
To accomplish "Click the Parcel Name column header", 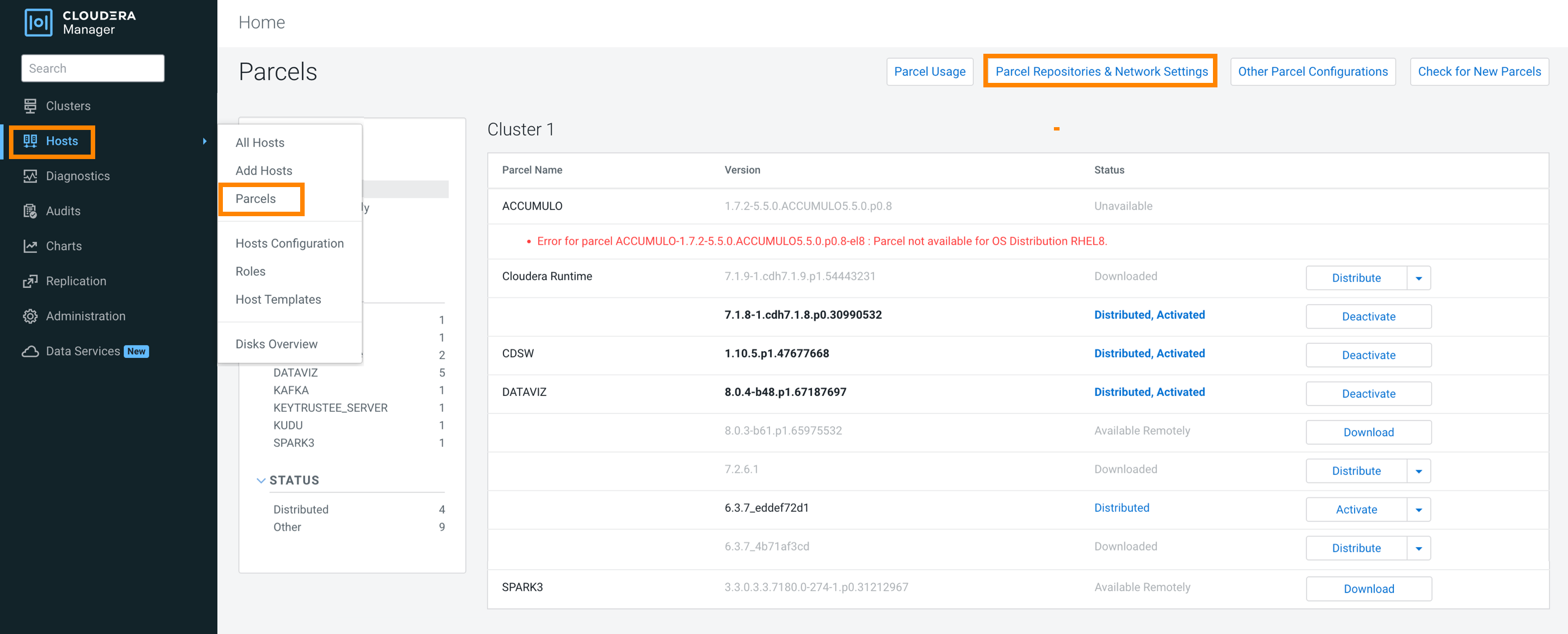I will pyautogui.click(x=532, y=170).
